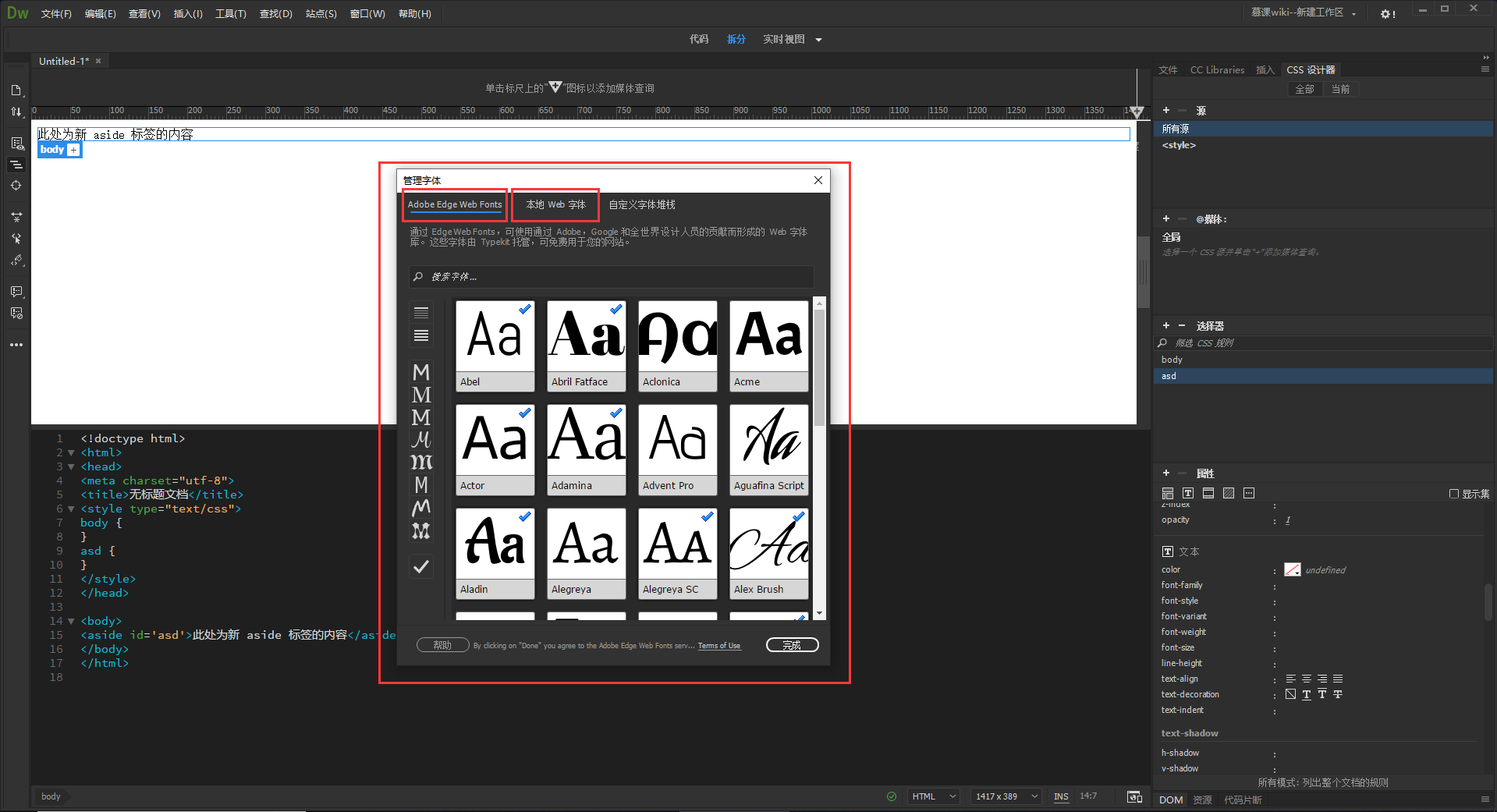This screenshot has width=1497, height=812.
Task: Set text-decoration underline icon
Action: pyautogui.click(x=1307, y=694)
